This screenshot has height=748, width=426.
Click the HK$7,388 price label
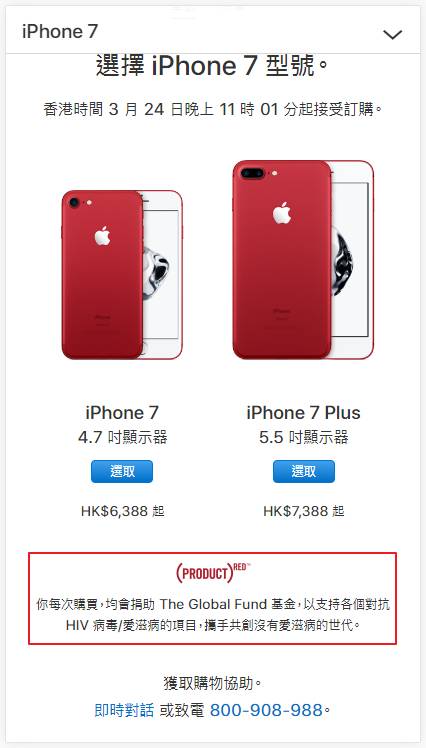coord(304,511)
